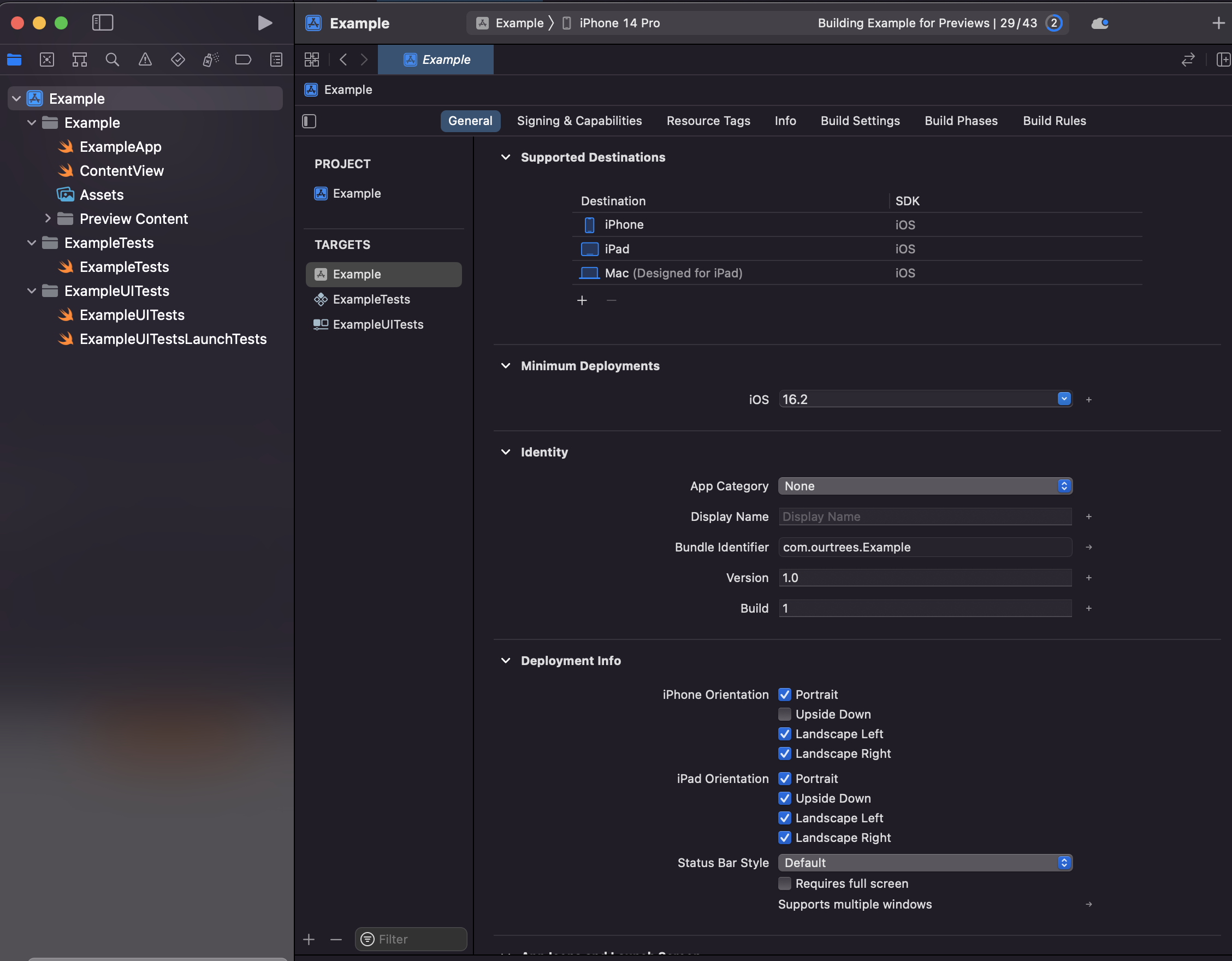Click the Bundle Identifier text field

[x=925, y=547]
